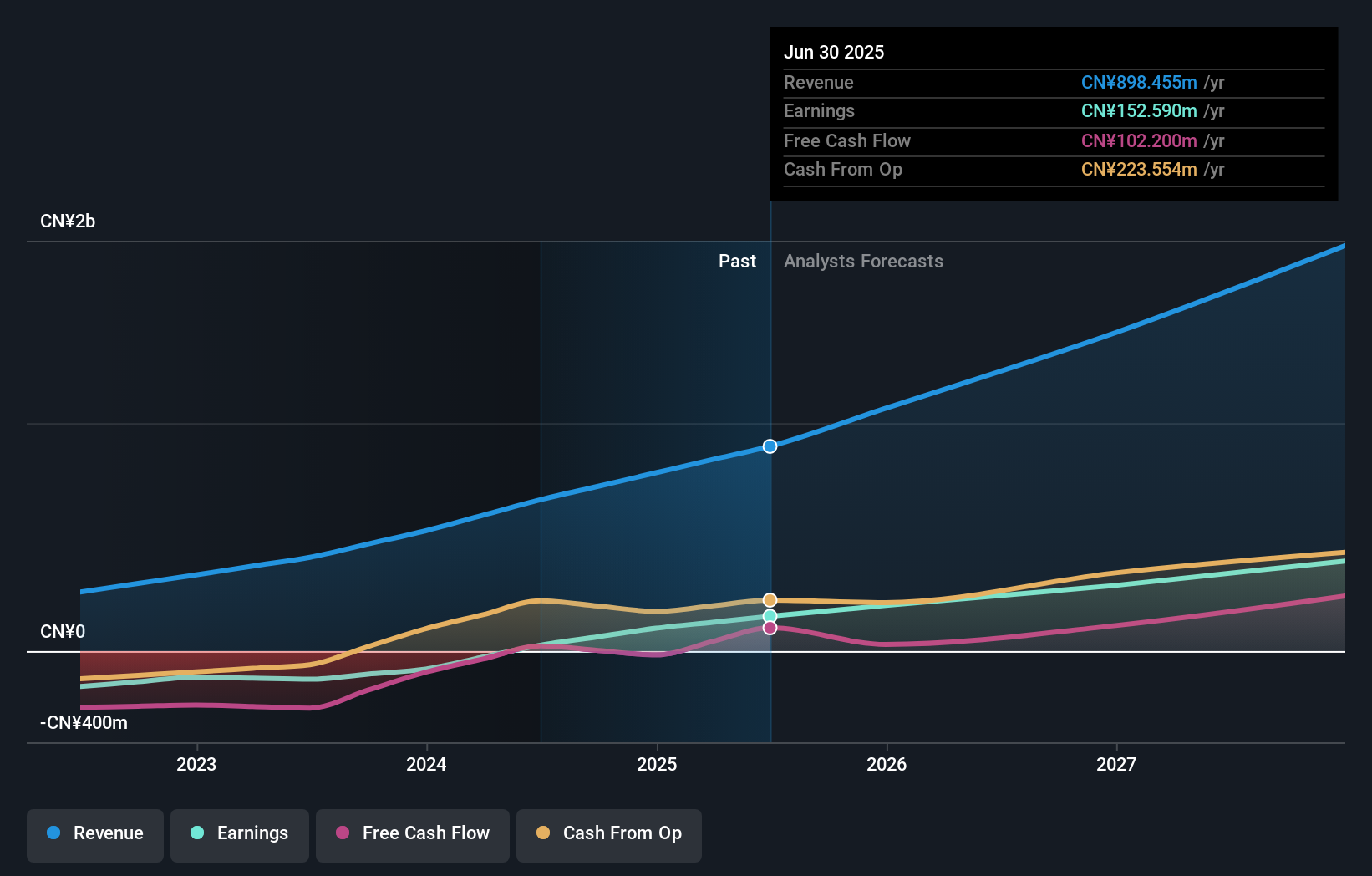
Task: Switch to the Analysts Forecasts view
Action: (863, 261)
